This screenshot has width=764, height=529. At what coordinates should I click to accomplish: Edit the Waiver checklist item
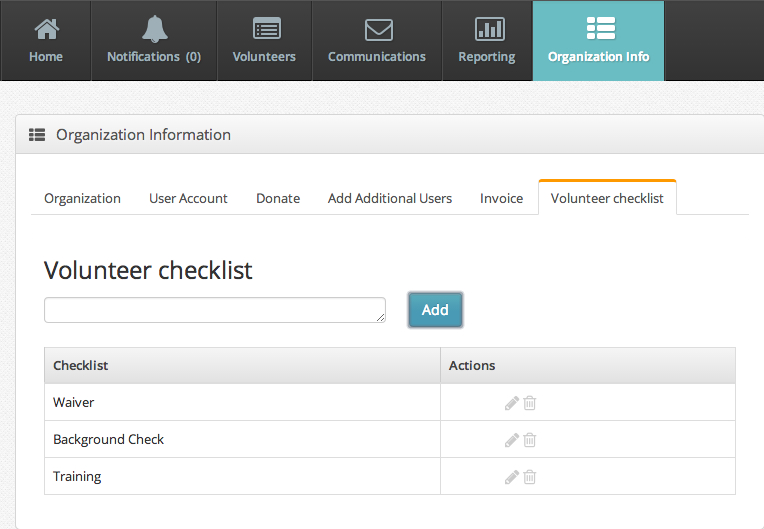[x=512, y=403]
